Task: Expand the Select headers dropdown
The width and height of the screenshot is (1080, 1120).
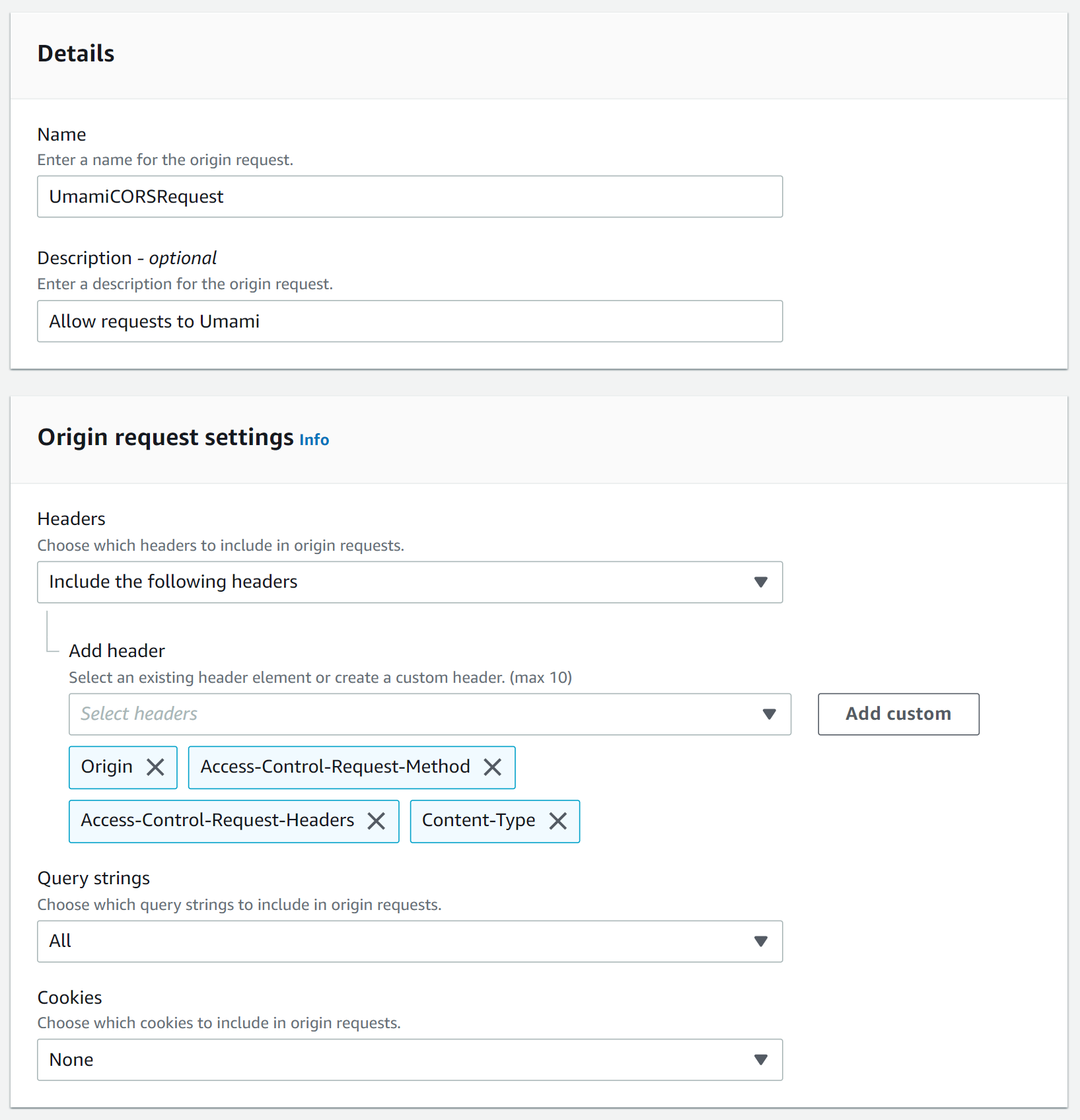Action: click(x=429, y=714)
